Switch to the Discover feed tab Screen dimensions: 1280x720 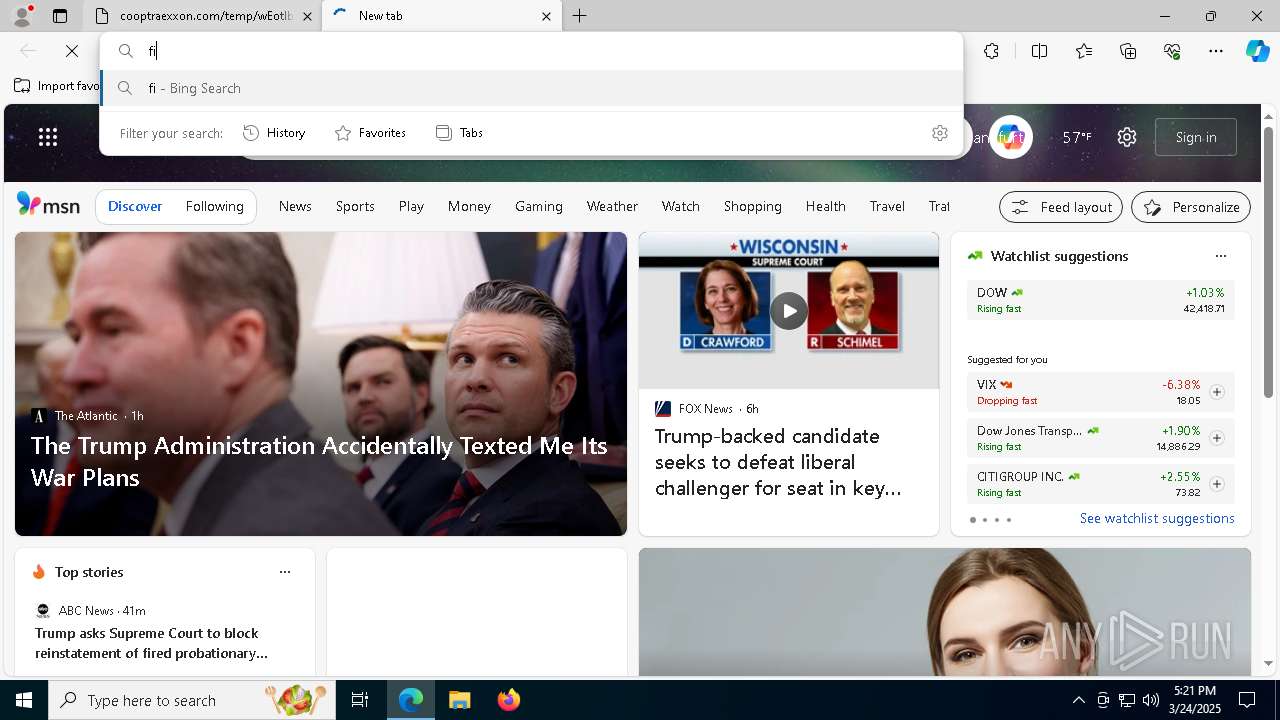[x=135, y=206]
